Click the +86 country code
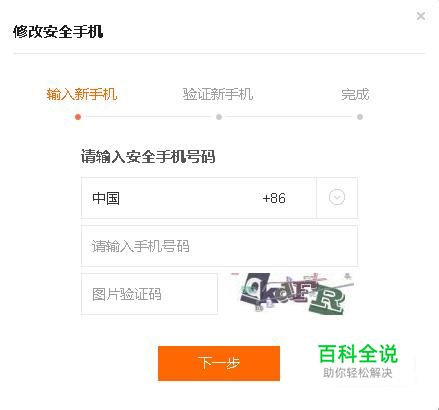The image size is (439, 410). point(274,198)
